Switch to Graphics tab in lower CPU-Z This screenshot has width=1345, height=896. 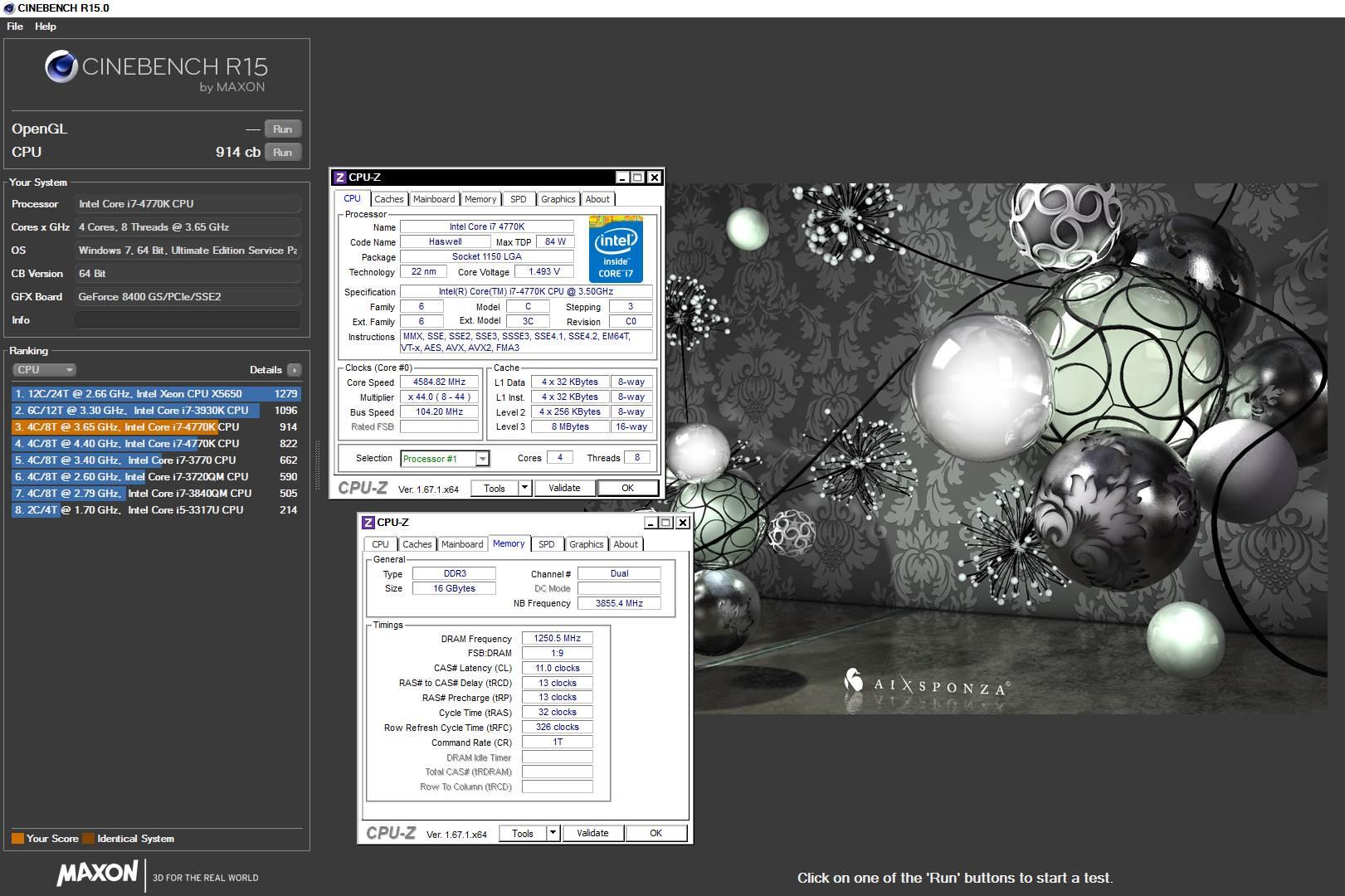(x=587, y=544)
